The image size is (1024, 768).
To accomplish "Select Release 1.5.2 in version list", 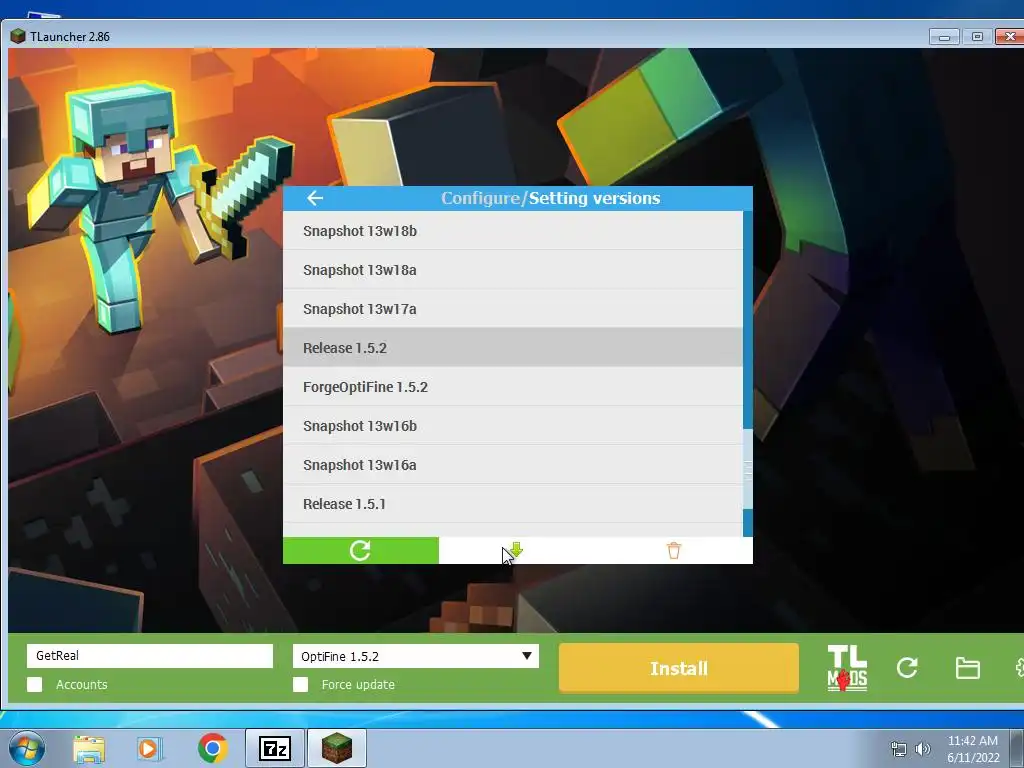I will [x=513, y=347].
